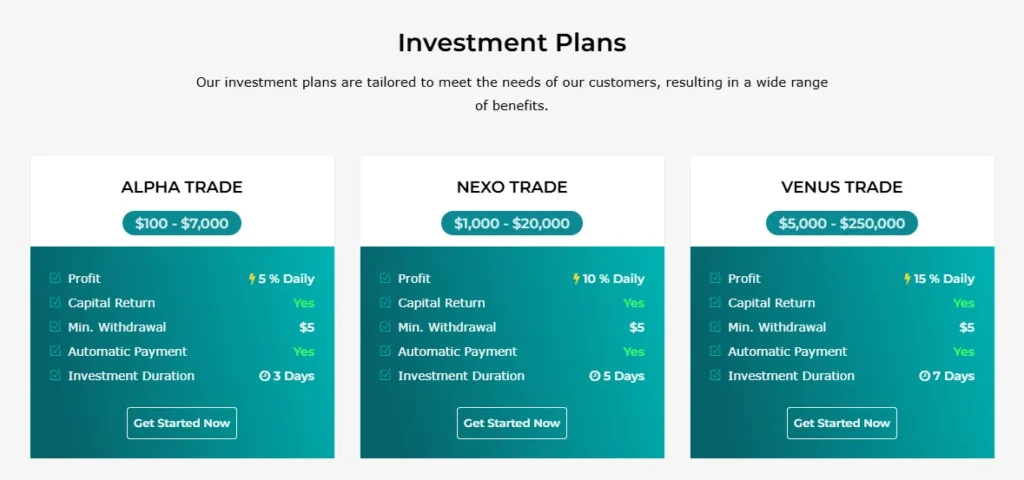The width and height of the screenshot is (1024, 480).
Task: Click the $1,000 - $20,000 price badge
Action: [512, 223]
